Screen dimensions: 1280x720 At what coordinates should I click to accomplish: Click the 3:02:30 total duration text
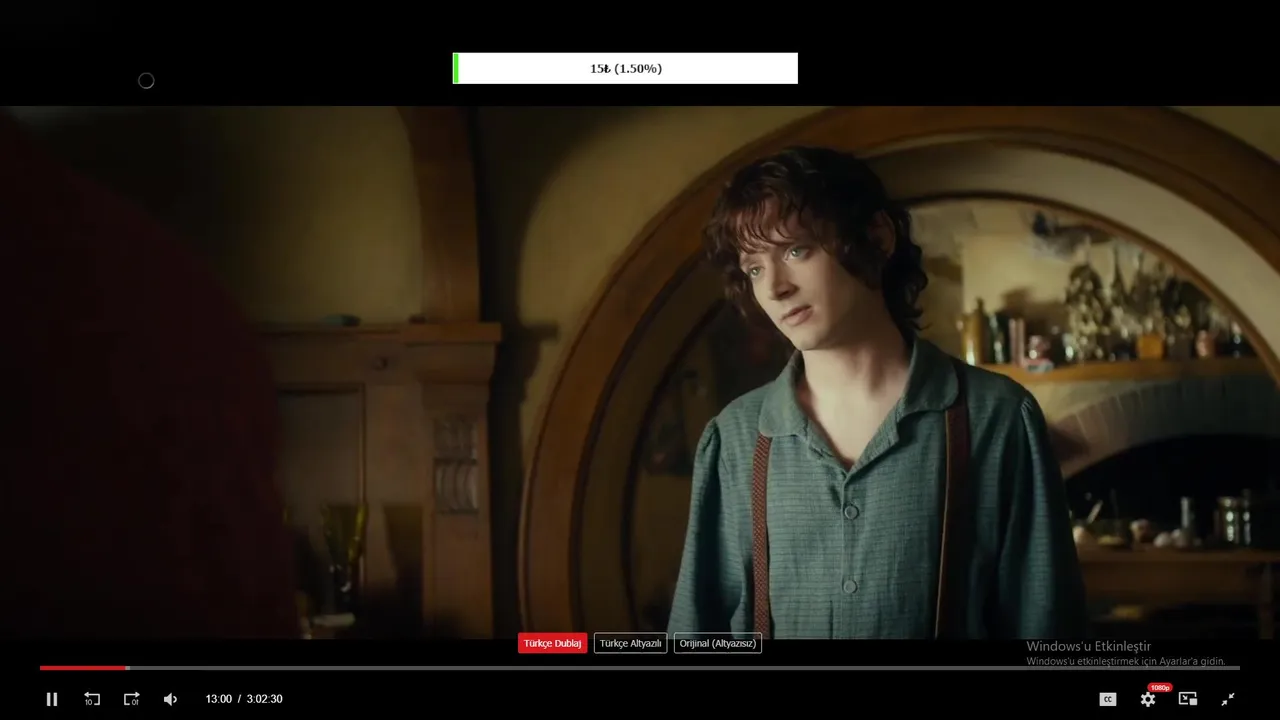click(264, 699)
